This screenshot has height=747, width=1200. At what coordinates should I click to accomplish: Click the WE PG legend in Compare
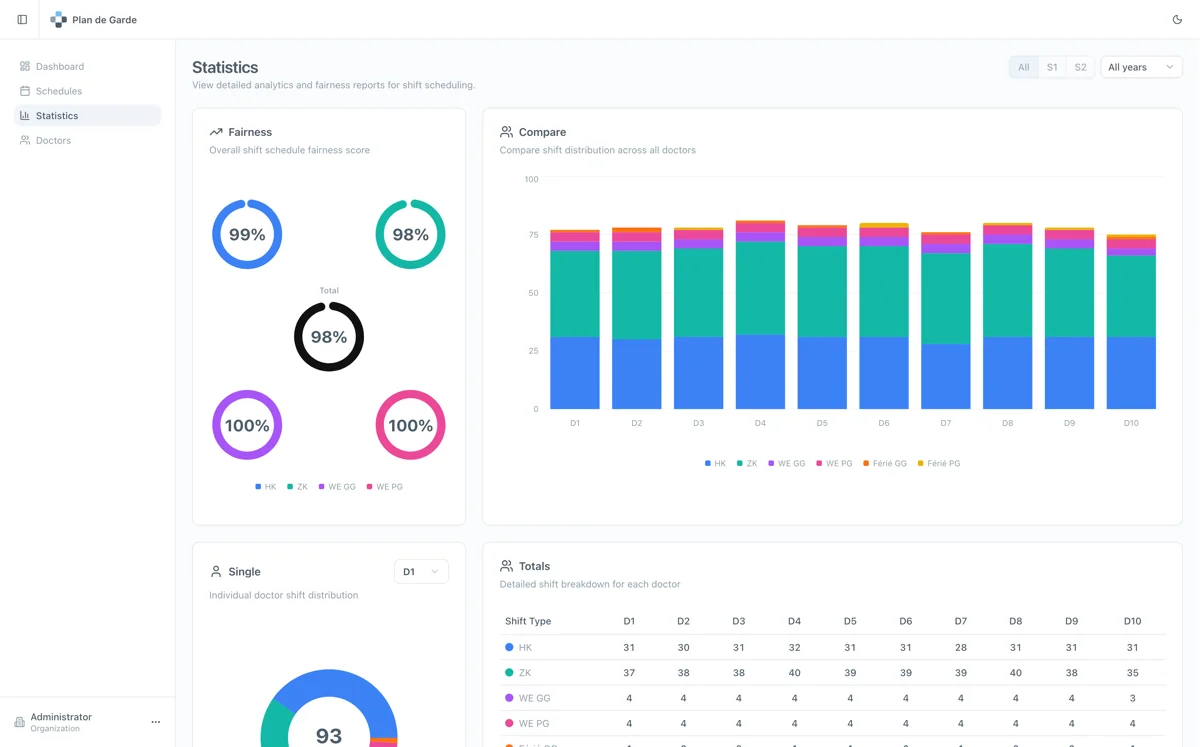tap(834, 463)
